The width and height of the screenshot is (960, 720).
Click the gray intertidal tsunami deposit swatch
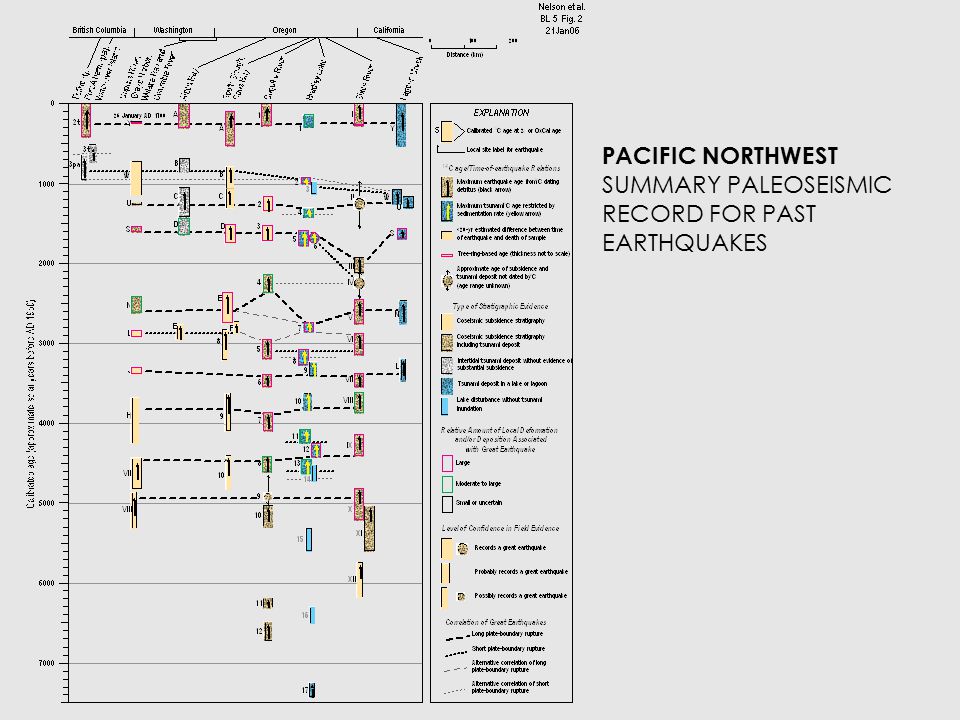coord(447,365)
